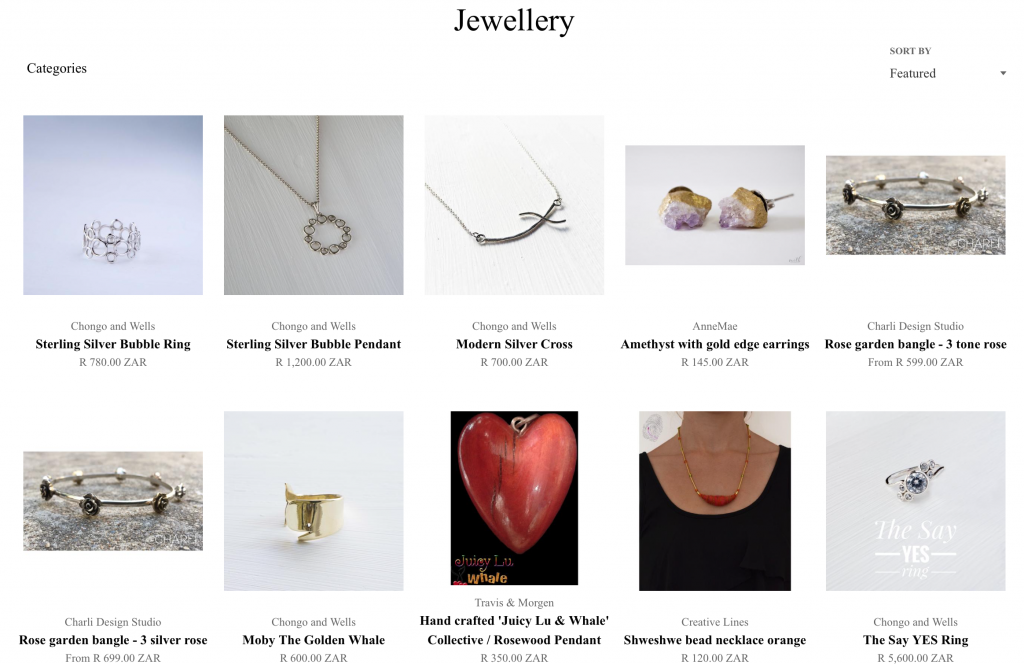Open the Amethyst with gold edge earrings link
Viewport: 1024px width, 664px height.
coord(714,344)
